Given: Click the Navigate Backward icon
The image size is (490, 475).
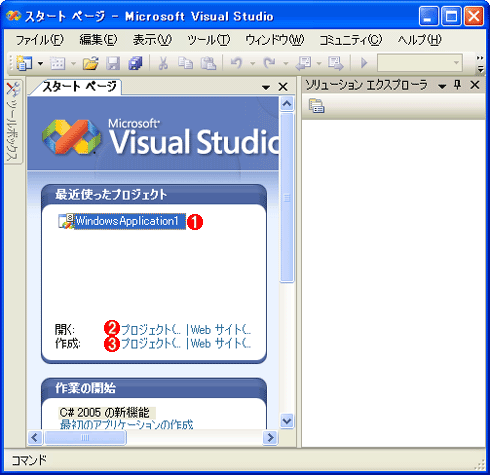Looking at the screenshot, I should click(x=303, y=63).
